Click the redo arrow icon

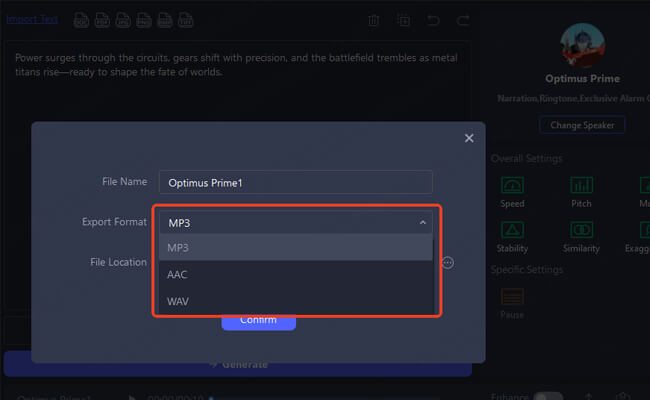tap(462, 20)
